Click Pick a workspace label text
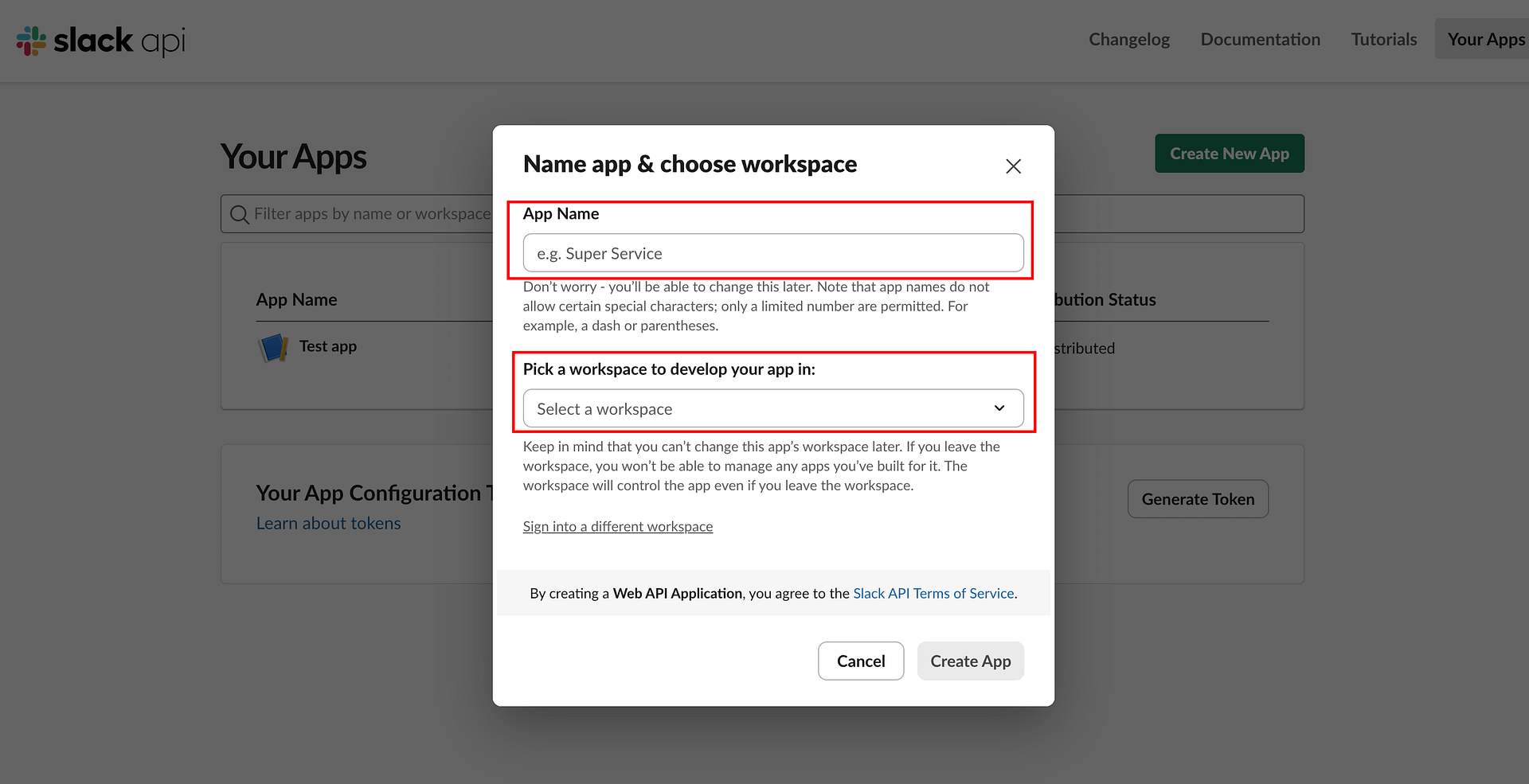 pyautogui.click(x=669, y=369)
